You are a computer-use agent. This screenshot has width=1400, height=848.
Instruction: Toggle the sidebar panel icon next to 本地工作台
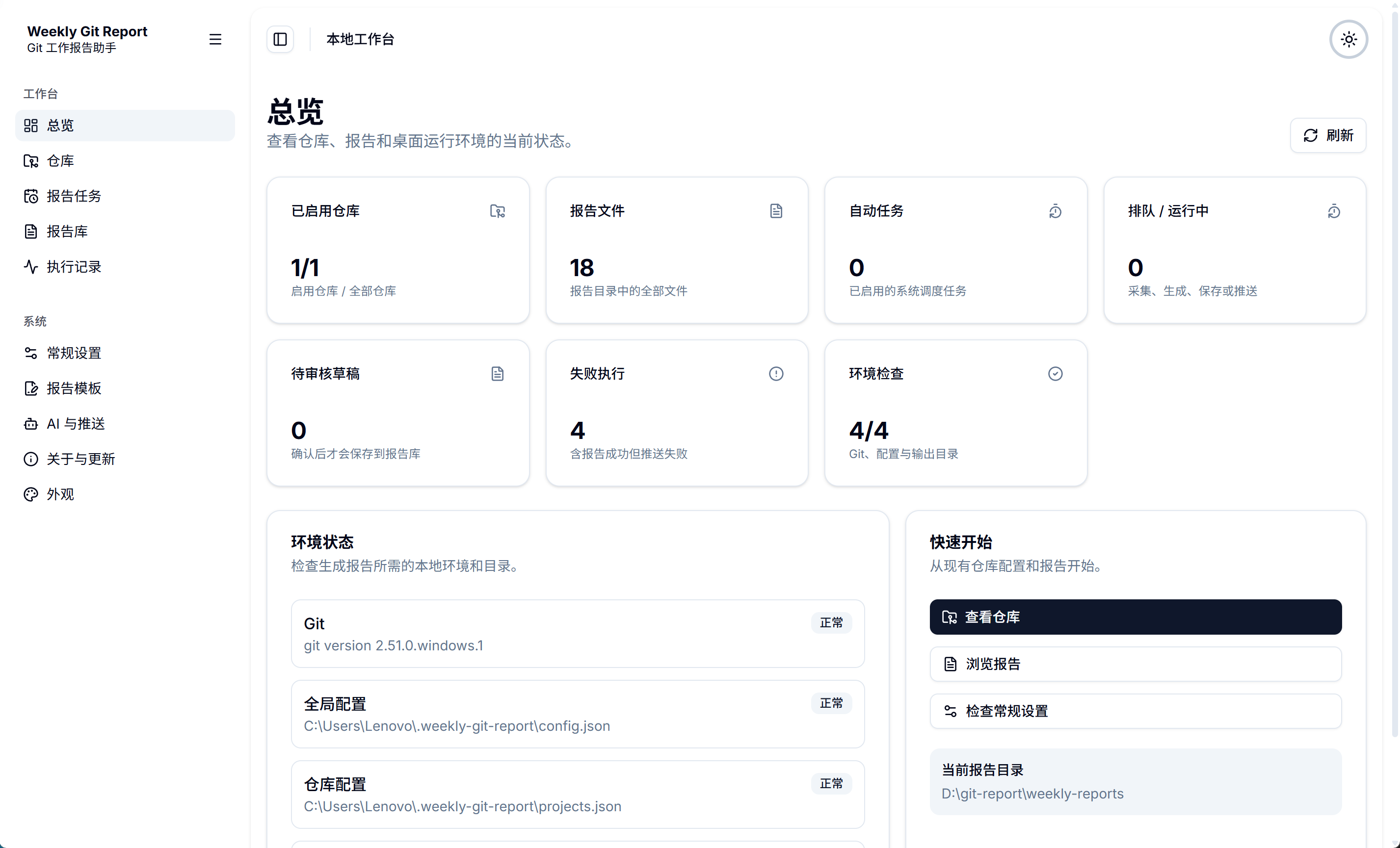(280, 39)
